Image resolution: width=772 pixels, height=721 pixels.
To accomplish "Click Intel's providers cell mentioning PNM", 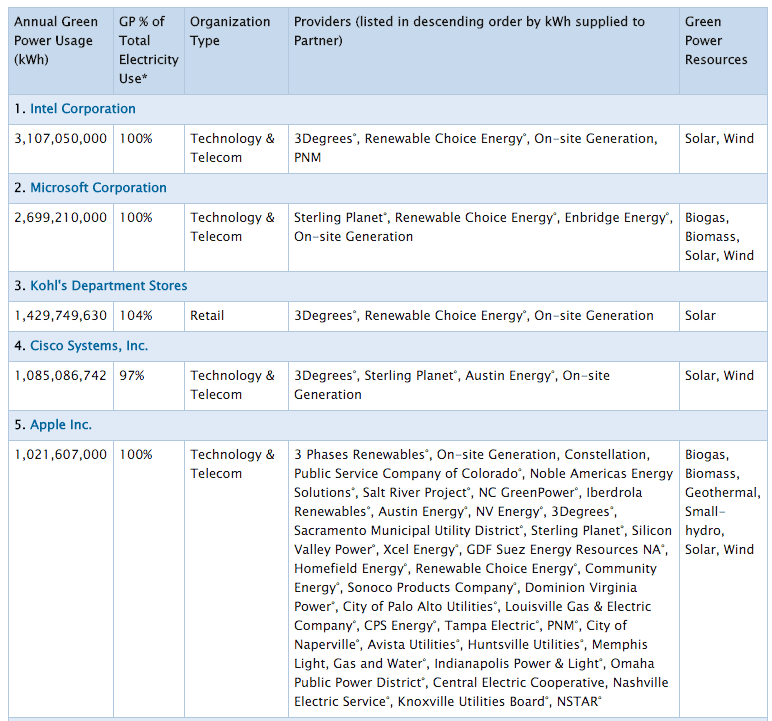I will tap(483, 149).
